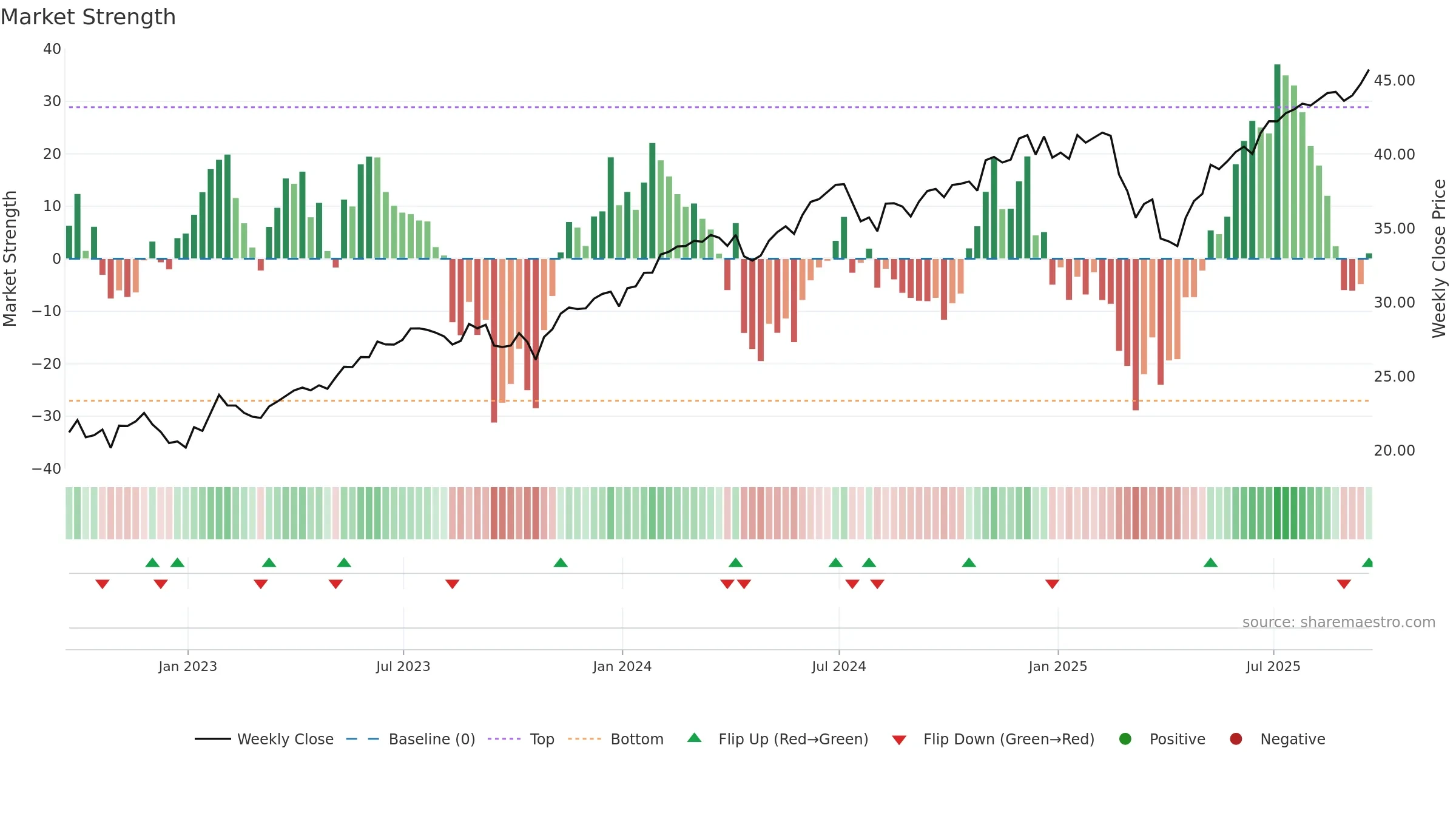Click the red flip-down marker just before Jan 2025
This screenshot has width=1456, height=819.
(1052, 584)
